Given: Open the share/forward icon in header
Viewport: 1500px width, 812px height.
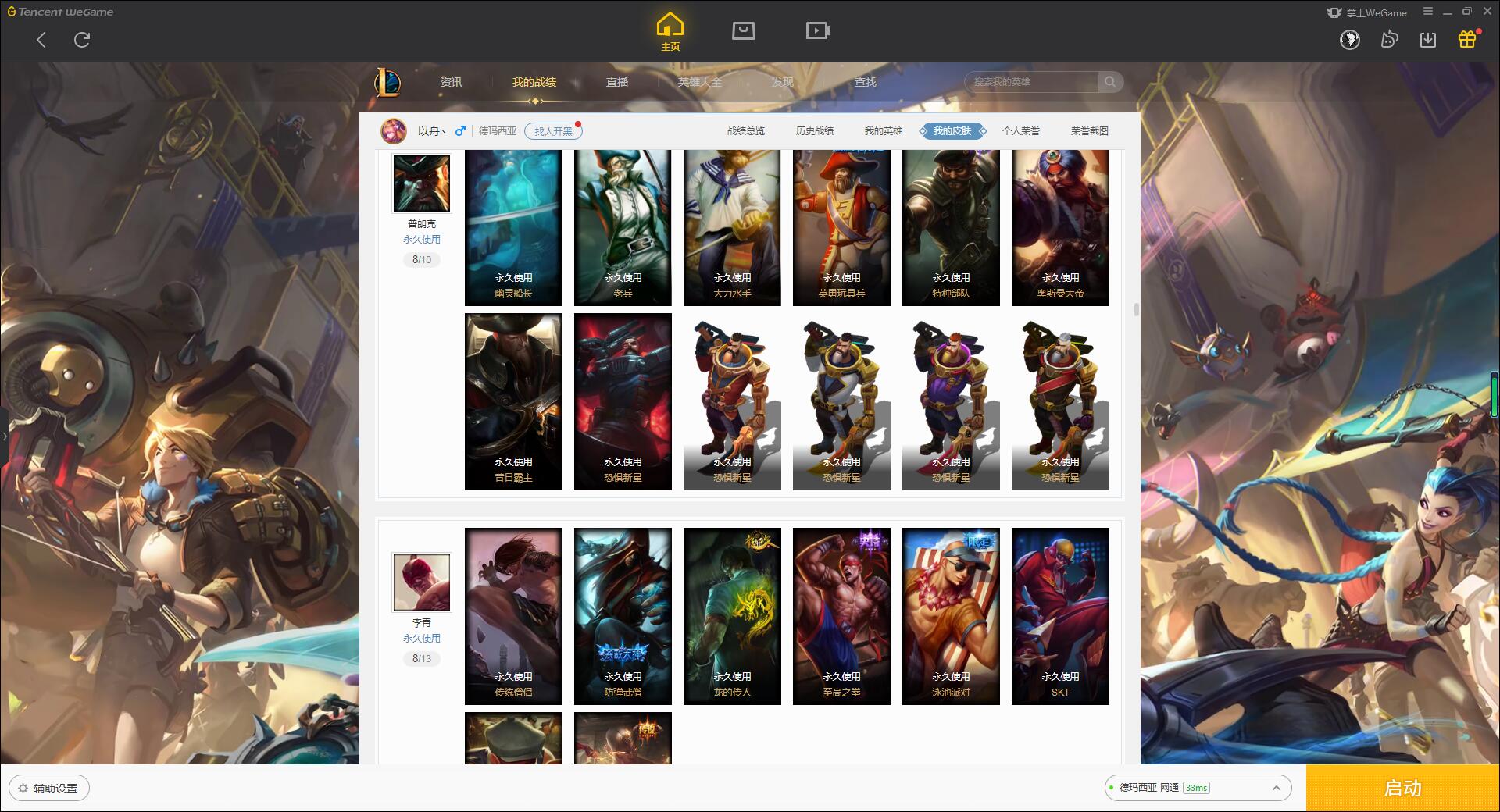Looking at the screenshot, I should [1389, 39].
